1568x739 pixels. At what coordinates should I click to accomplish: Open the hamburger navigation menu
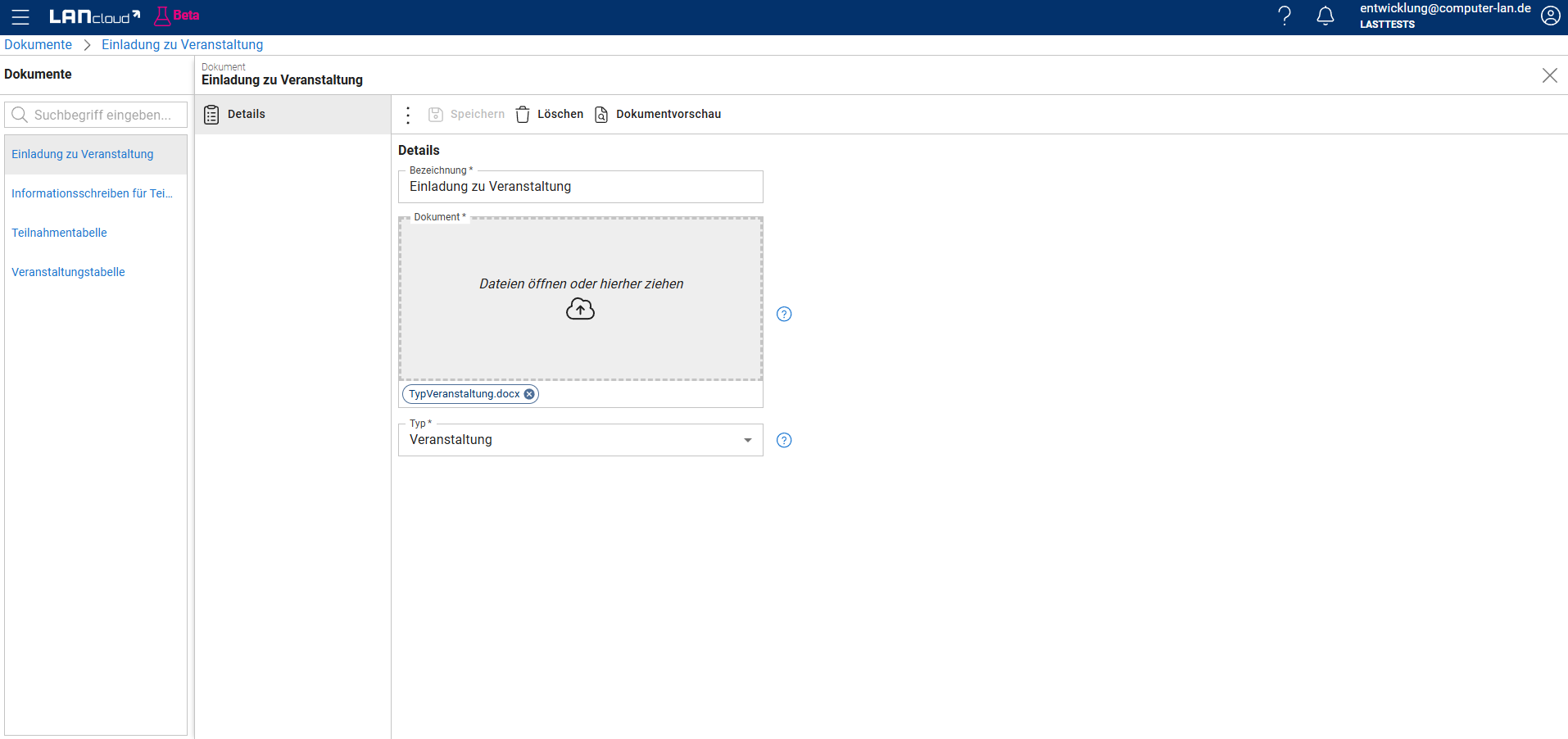pyautogui.click(x=20, y=17)
